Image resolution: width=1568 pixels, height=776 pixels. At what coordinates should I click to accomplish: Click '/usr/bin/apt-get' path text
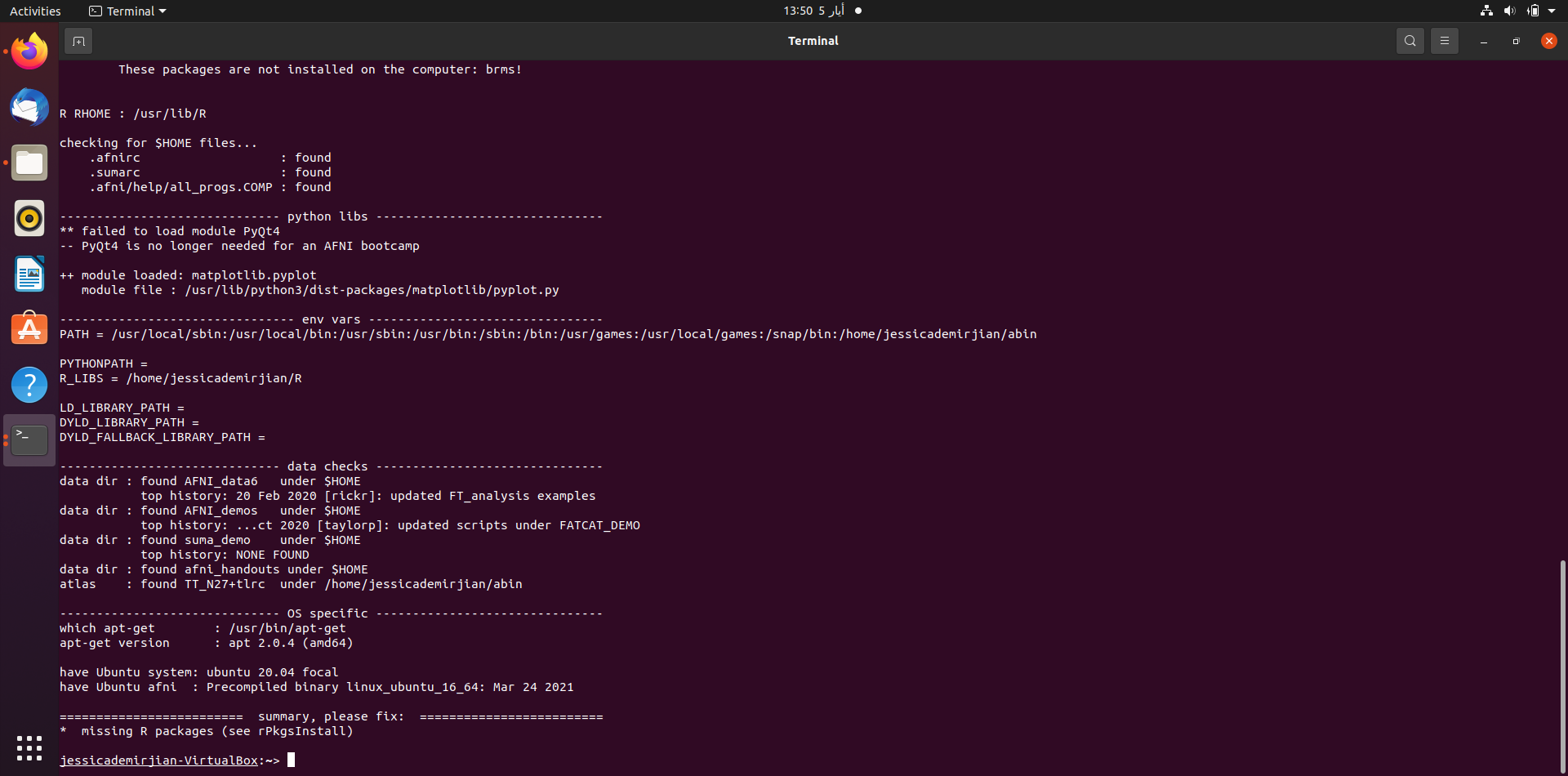287,628
